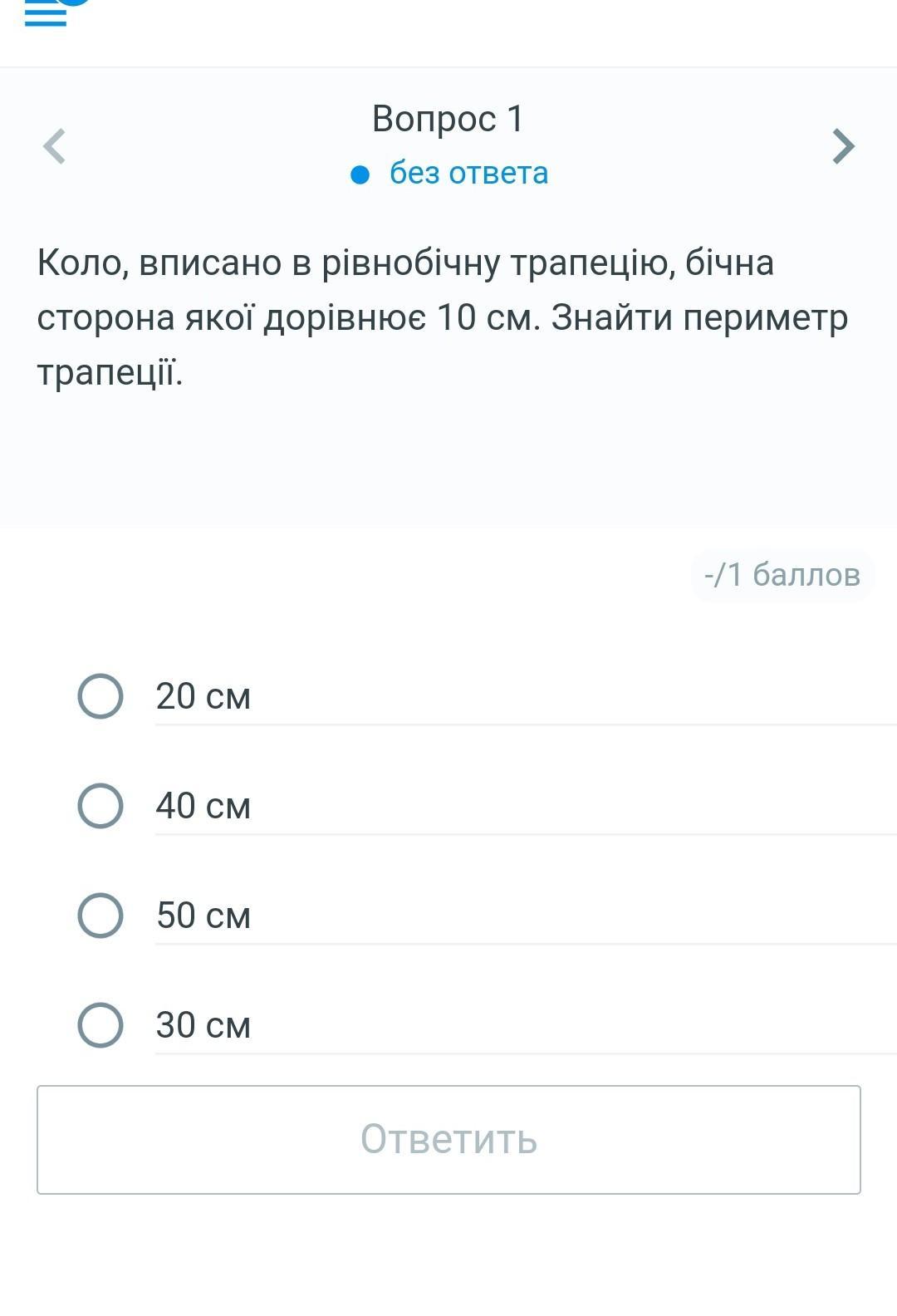The height and width of the screenshot is (1316, 897).
Task: Select the '30 см' radio button
Action: [100, 1025]
